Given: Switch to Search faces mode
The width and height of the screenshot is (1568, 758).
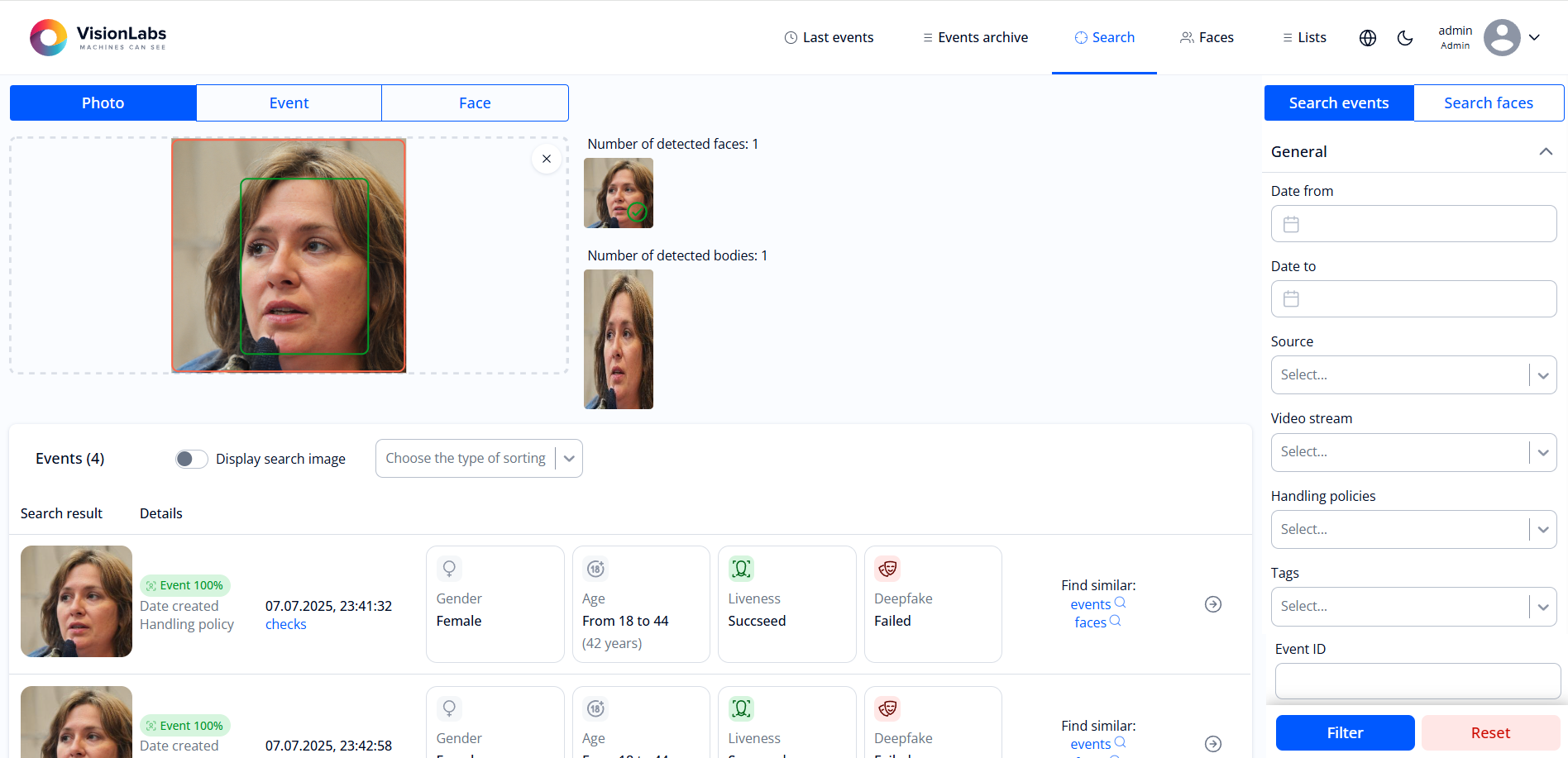Looking at the screenshot, I should [x=1489, y=102].
